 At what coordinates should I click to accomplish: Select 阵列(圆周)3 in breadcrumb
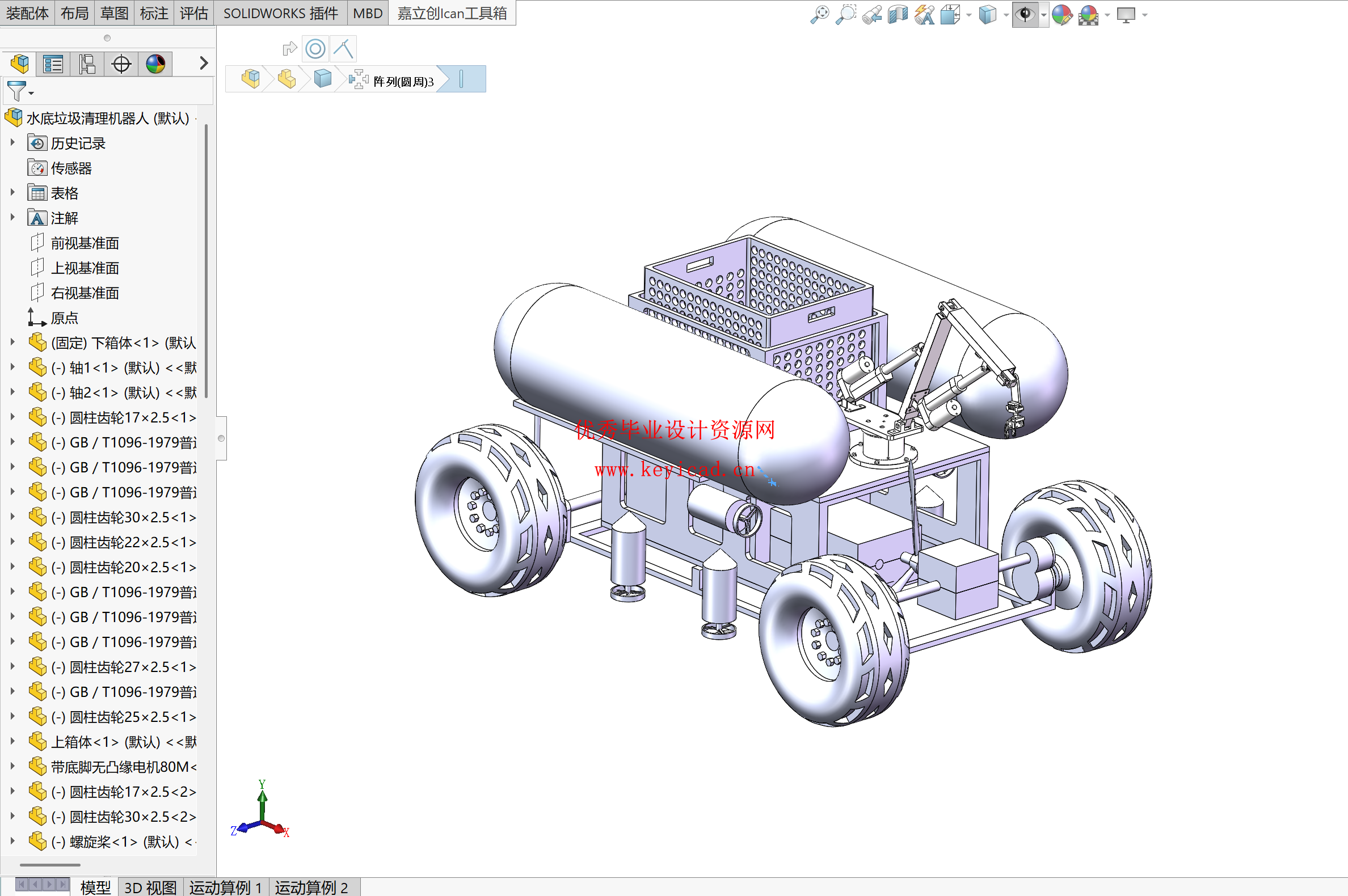(x=392, y=81)
